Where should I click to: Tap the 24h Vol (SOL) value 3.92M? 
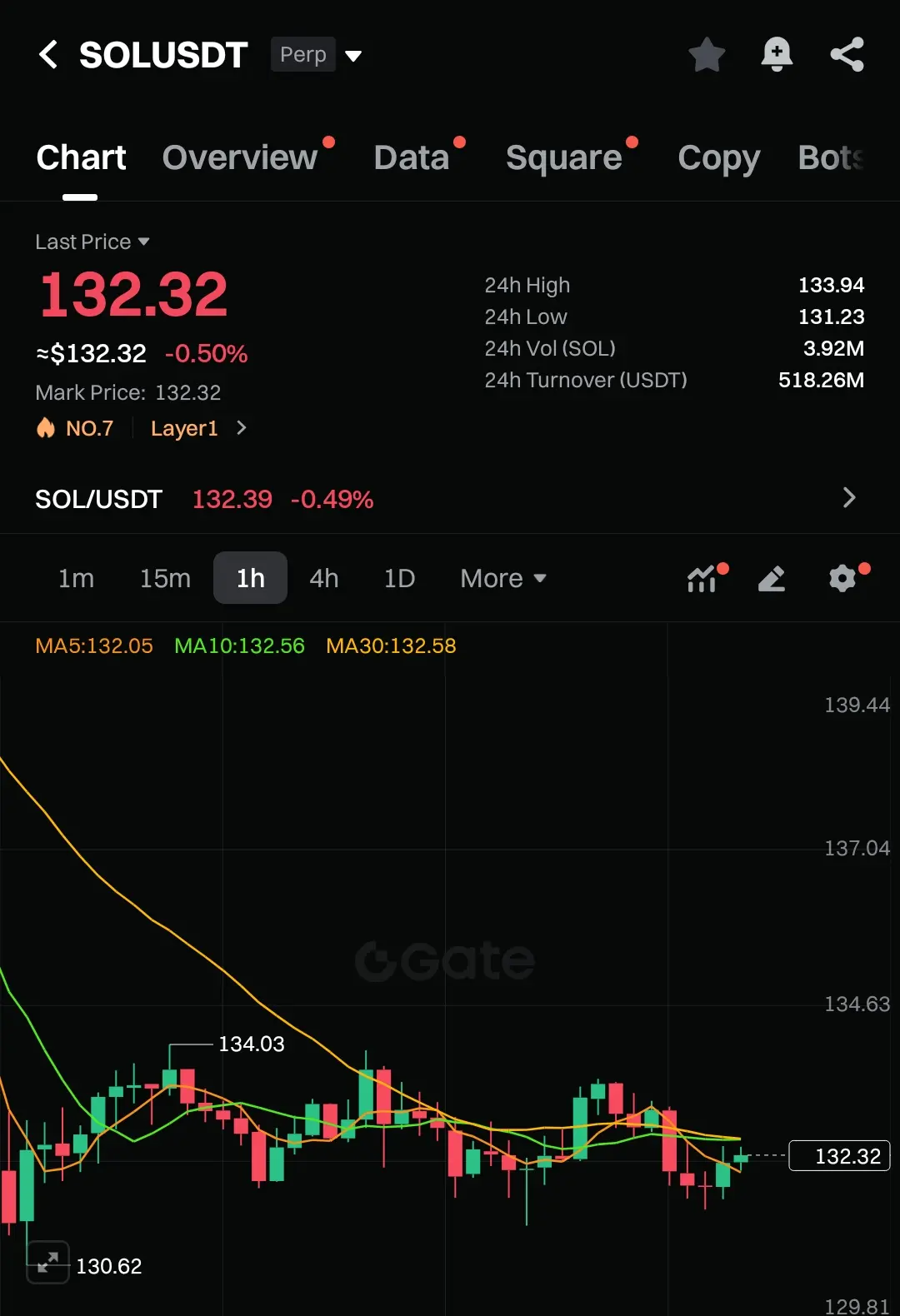833,348
